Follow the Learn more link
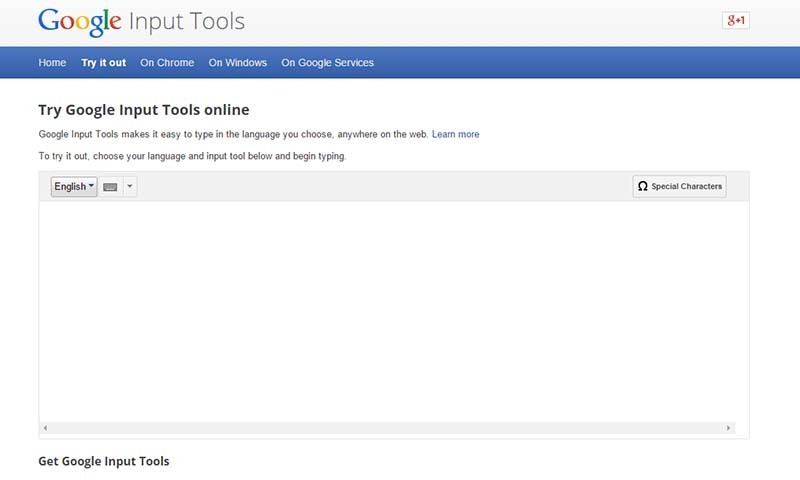The image size is (800, 480). click(456, 134)
